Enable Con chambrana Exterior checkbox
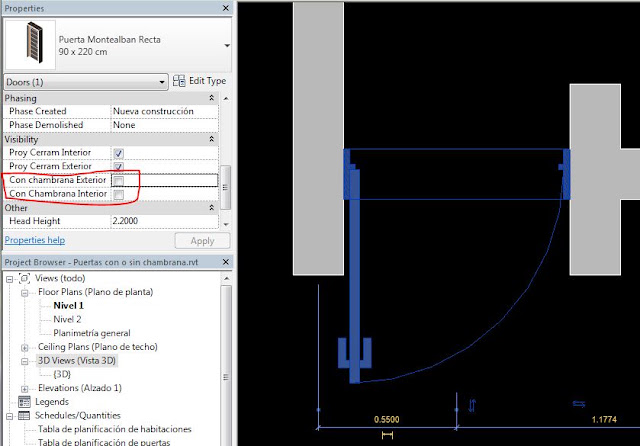Screen dimensions: 640x446 point(118,181)
